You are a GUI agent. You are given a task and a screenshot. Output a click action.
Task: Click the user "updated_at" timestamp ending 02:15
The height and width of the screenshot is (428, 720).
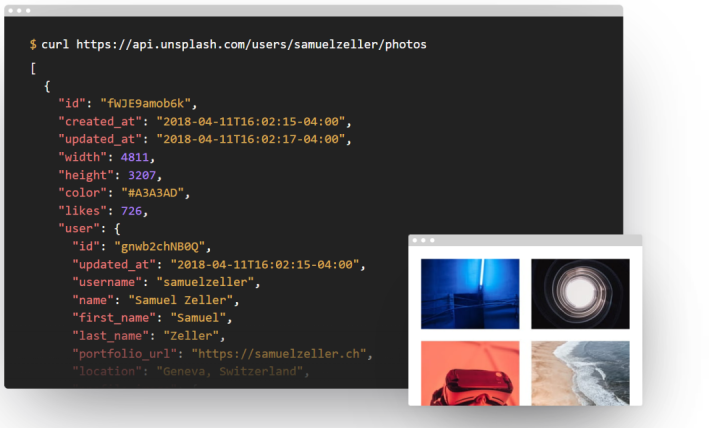tap(265, 265)
